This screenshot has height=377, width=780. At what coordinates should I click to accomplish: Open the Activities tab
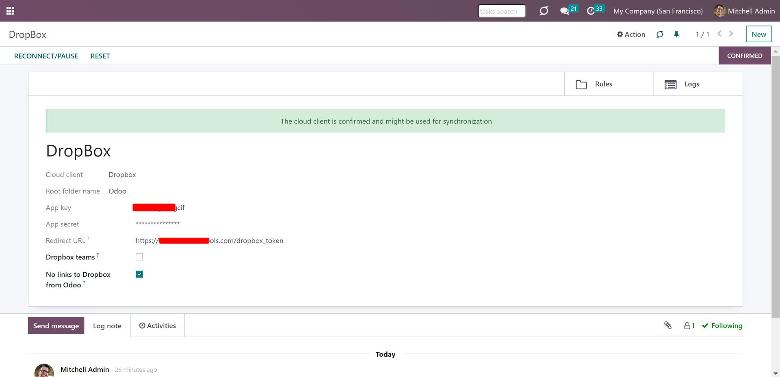click(157, 325)
